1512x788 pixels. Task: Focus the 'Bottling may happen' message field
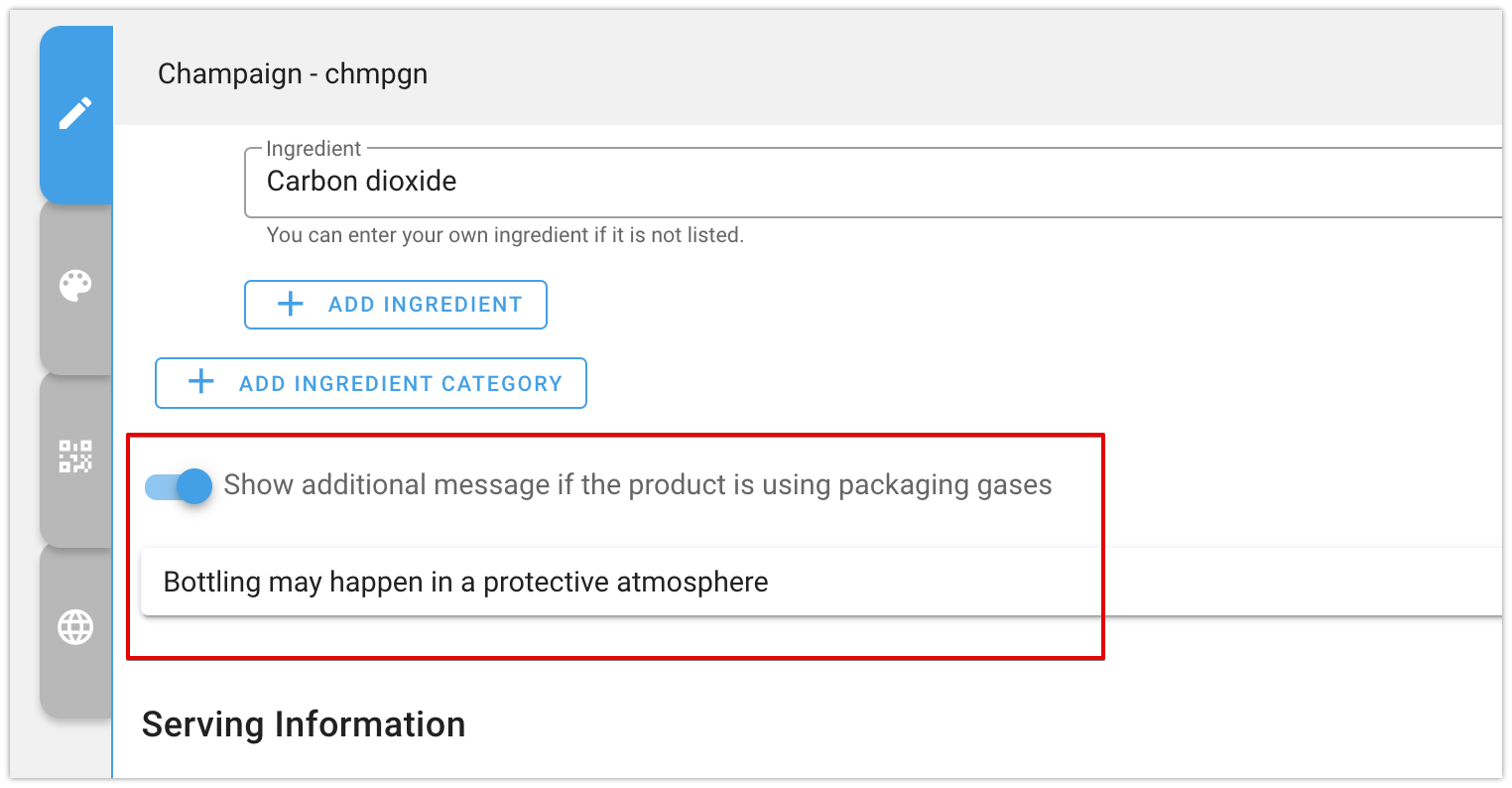click(821, 582)
